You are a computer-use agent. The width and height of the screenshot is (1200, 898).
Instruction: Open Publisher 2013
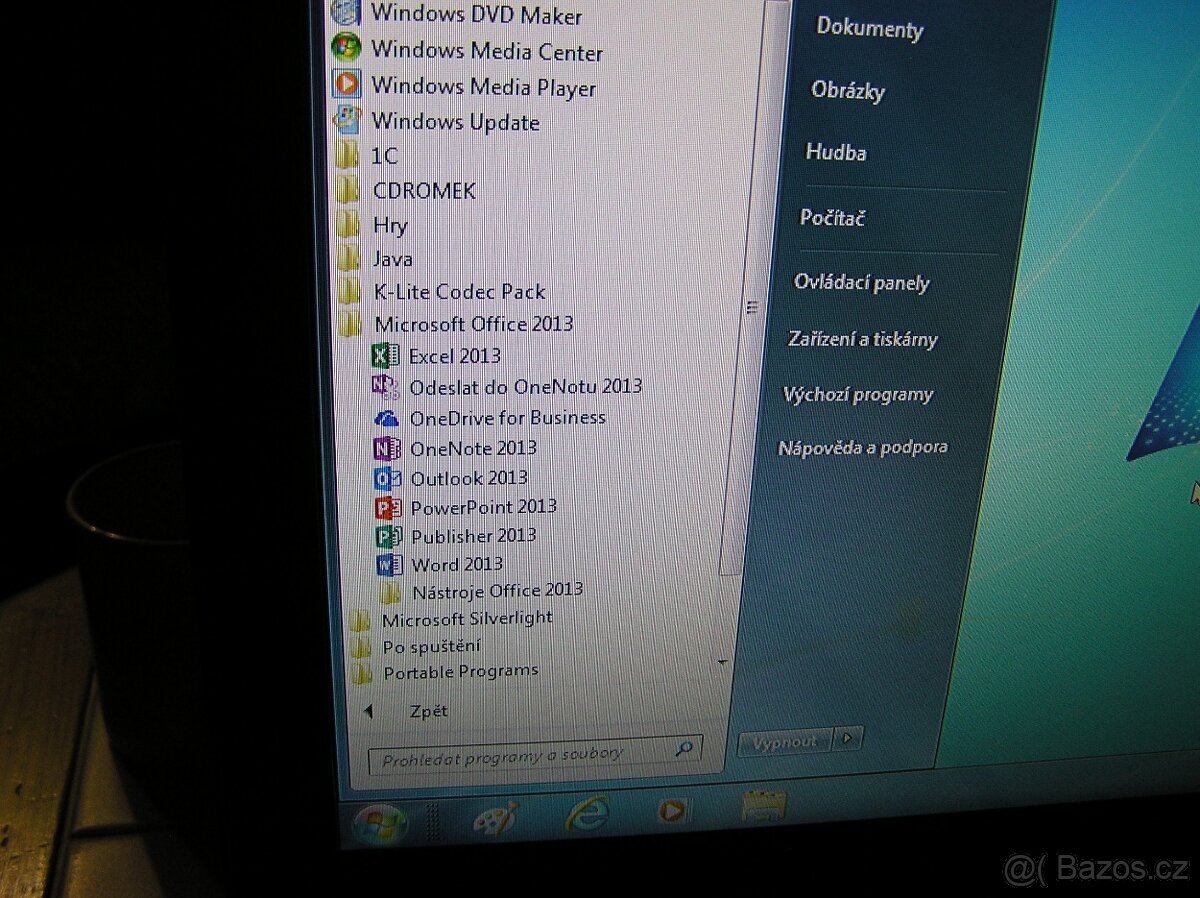473,536
